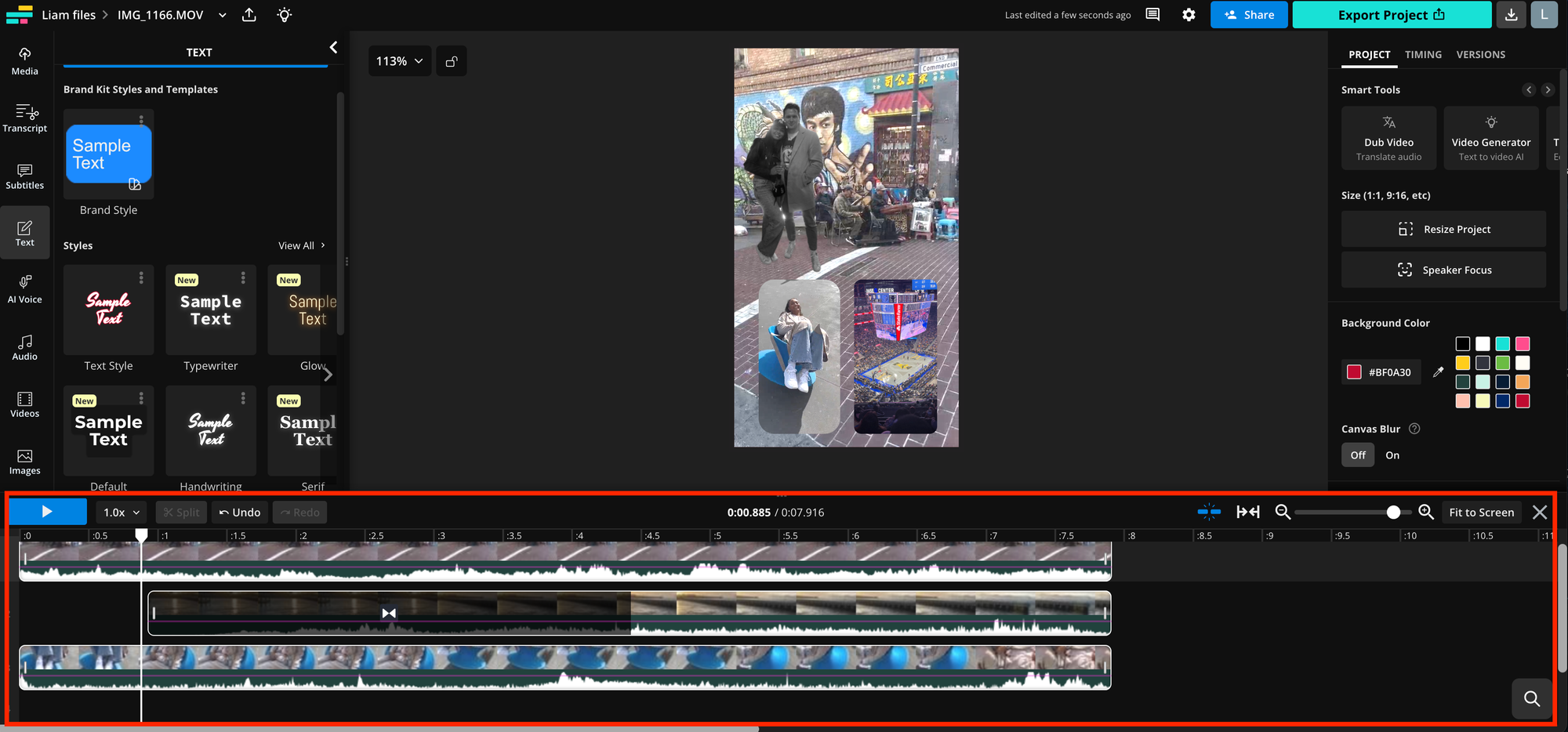Select the TEXT panel tab header
The height and width of the screenshot is (732, 1568).
click(198, 53)
